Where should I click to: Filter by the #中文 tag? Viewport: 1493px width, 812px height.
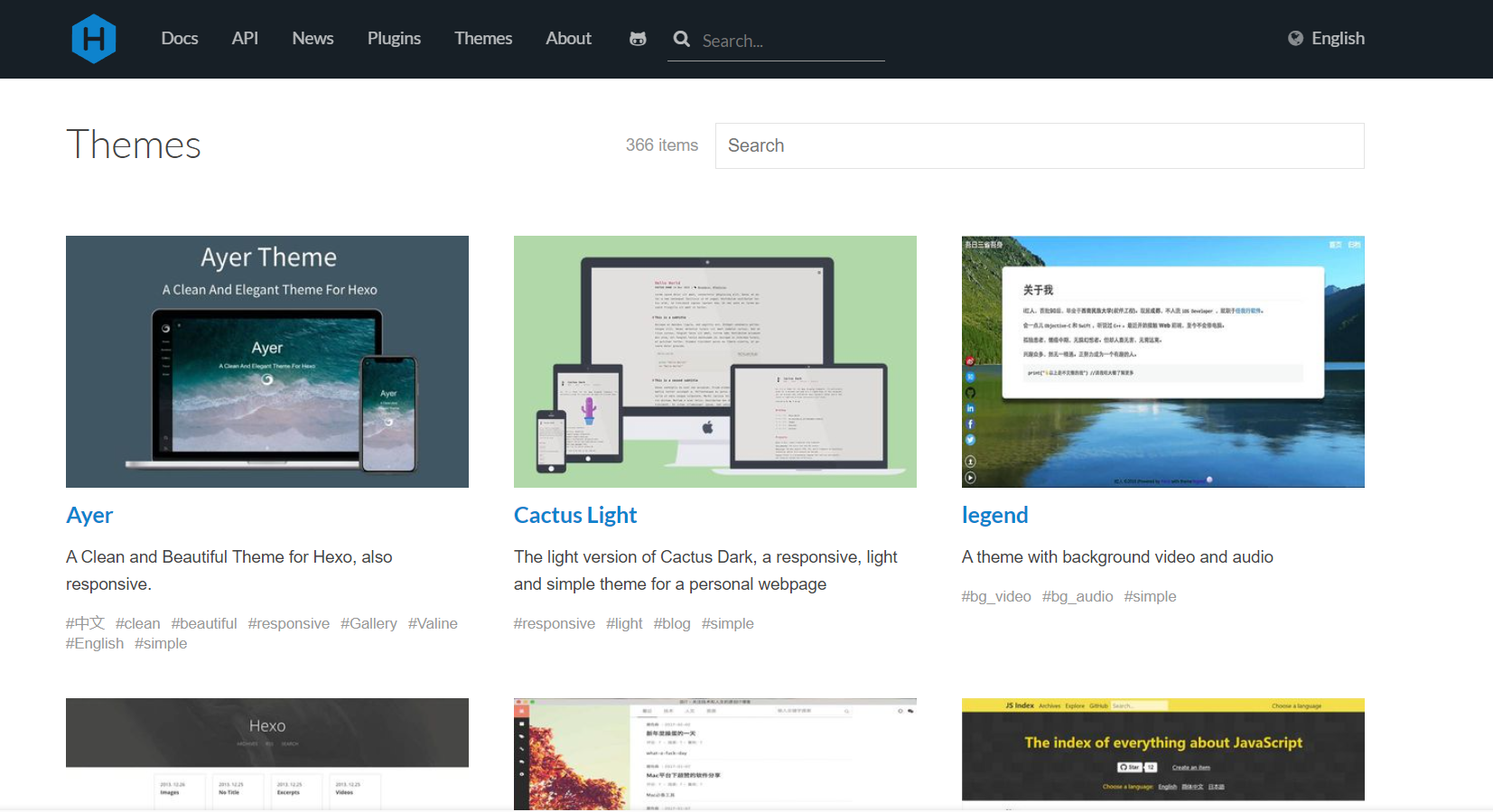pos(85,623)
